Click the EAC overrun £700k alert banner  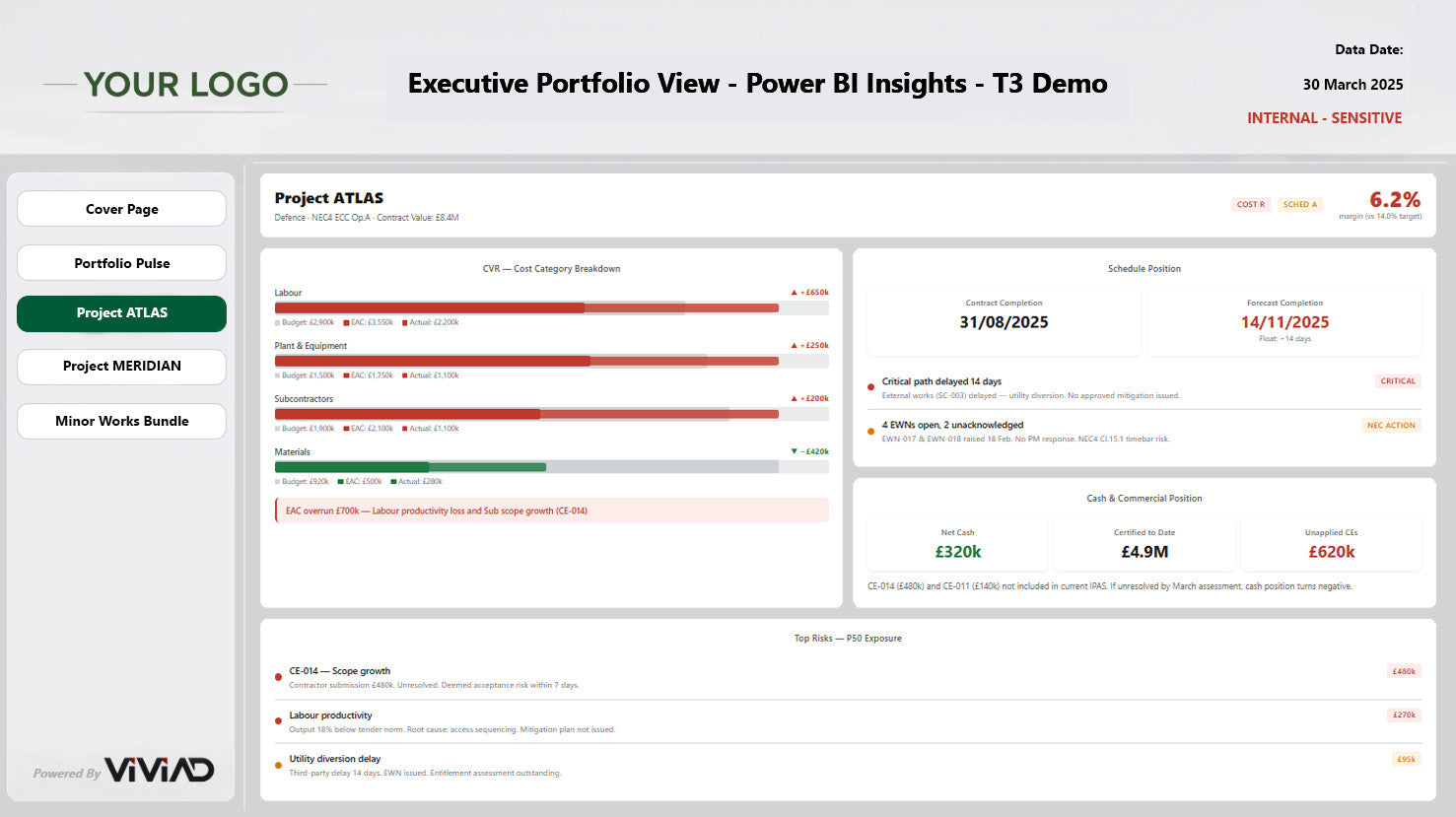pyautogui.click(x=551, y=511)
